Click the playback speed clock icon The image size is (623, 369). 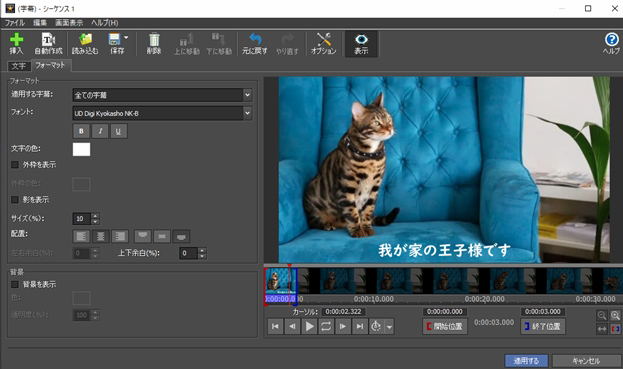pyautogui.click(x=376, y=326)
